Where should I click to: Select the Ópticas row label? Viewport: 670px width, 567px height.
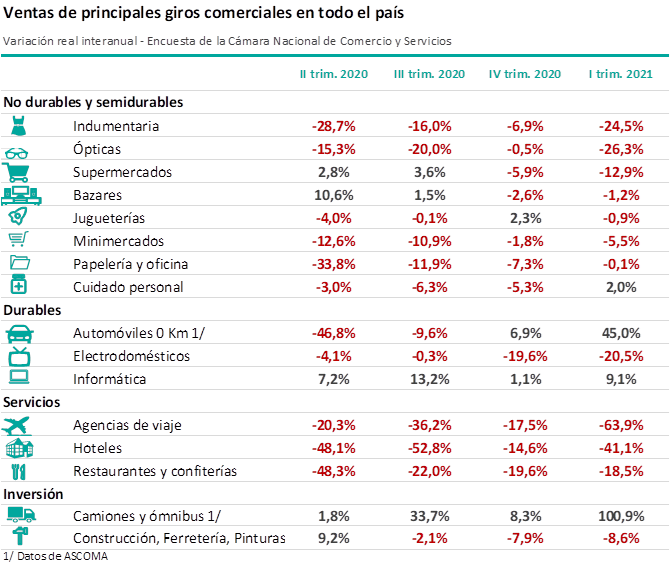click(x=97, y=149)
